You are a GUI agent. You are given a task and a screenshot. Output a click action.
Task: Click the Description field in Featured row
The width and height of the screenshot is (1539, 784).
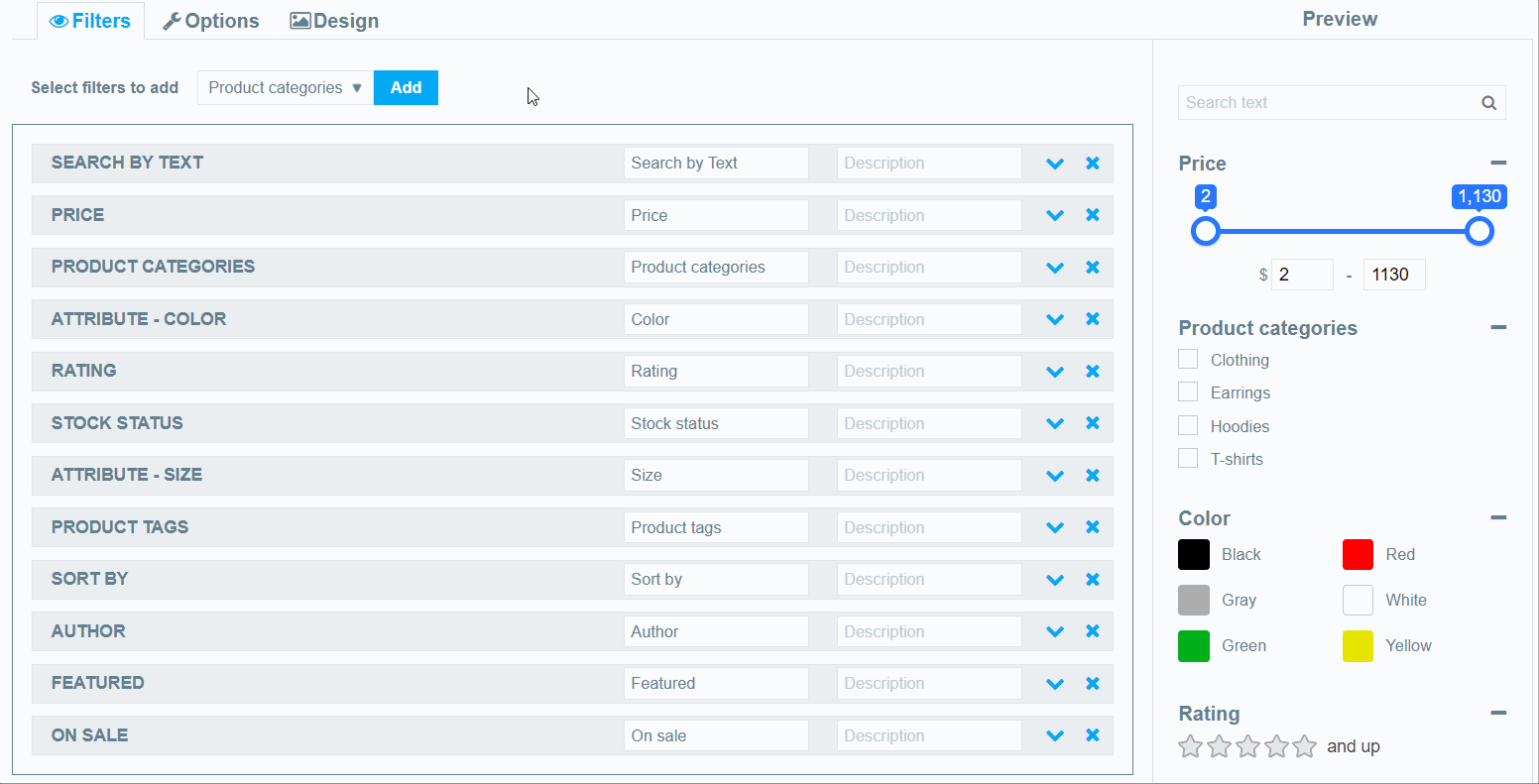click(x=929, y=684)
